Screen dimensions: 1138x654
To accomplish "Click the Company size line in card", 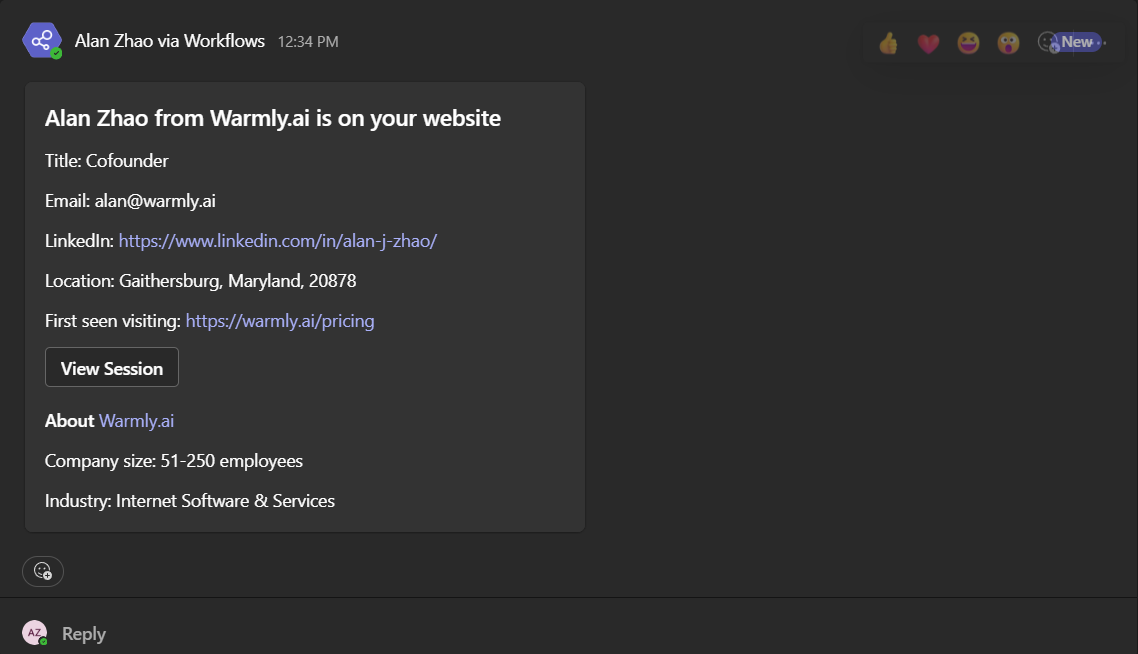I will pos(174,461).
